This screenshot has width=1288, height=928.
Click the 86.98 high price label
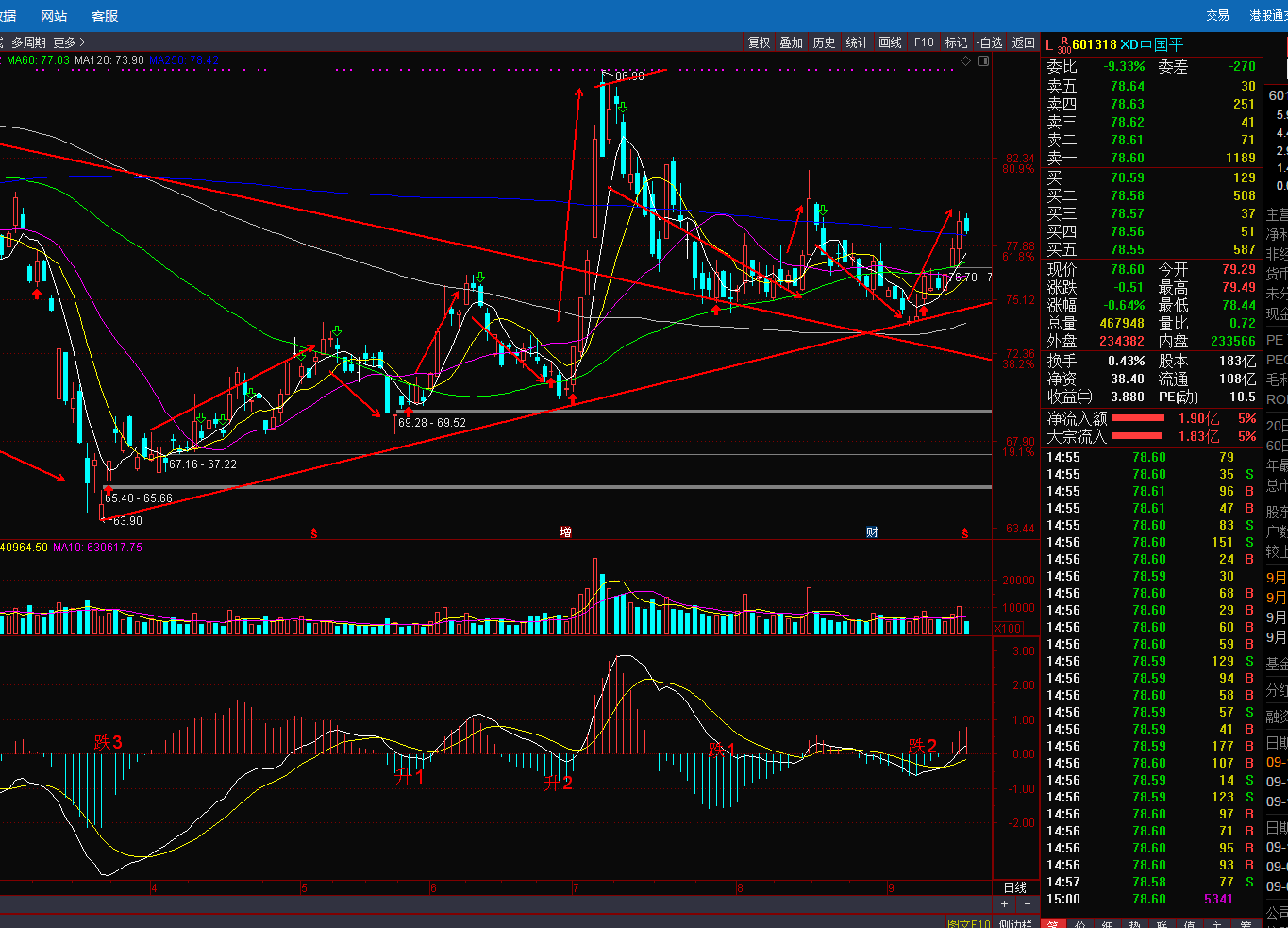click(x=629, y=76)
